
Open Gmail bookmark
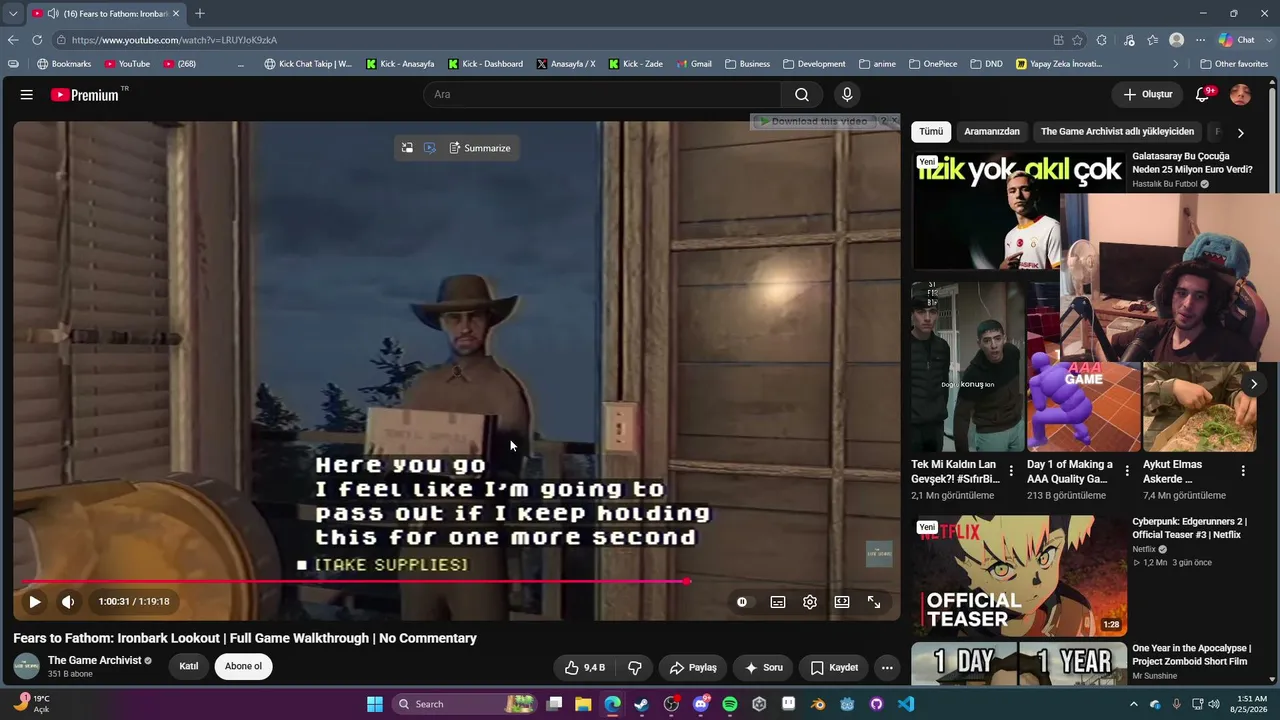tap(694, 64)
